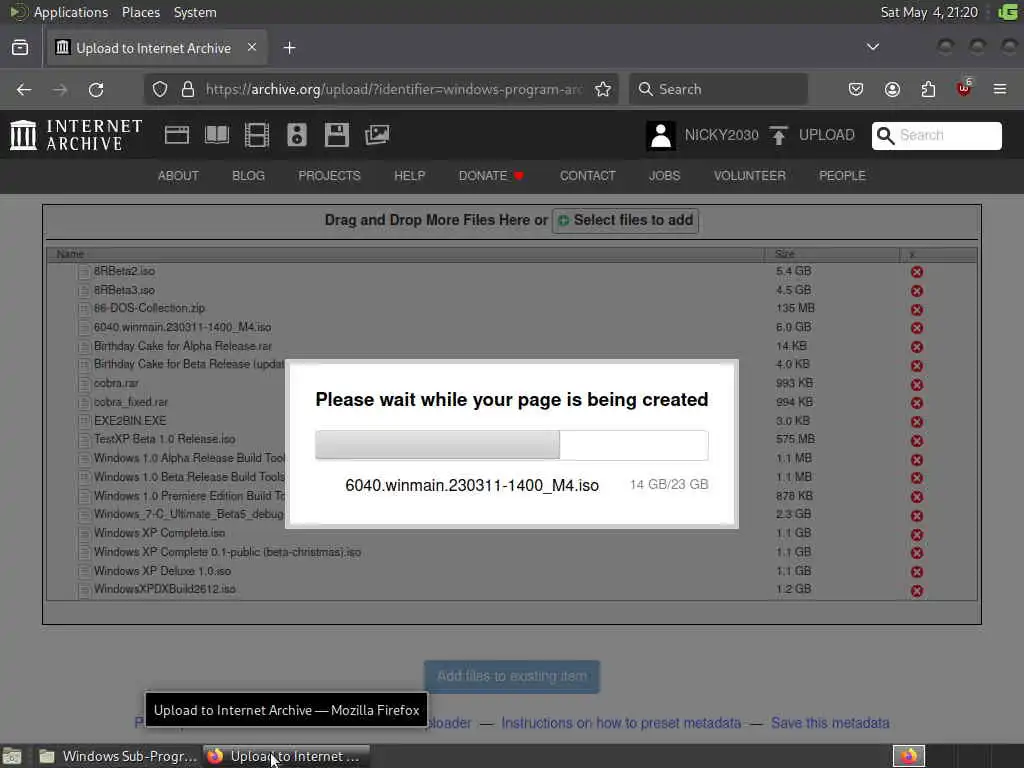Bookmark this page with the star
This screenshot has width=1024, height=768.
(x=603, y=89)
